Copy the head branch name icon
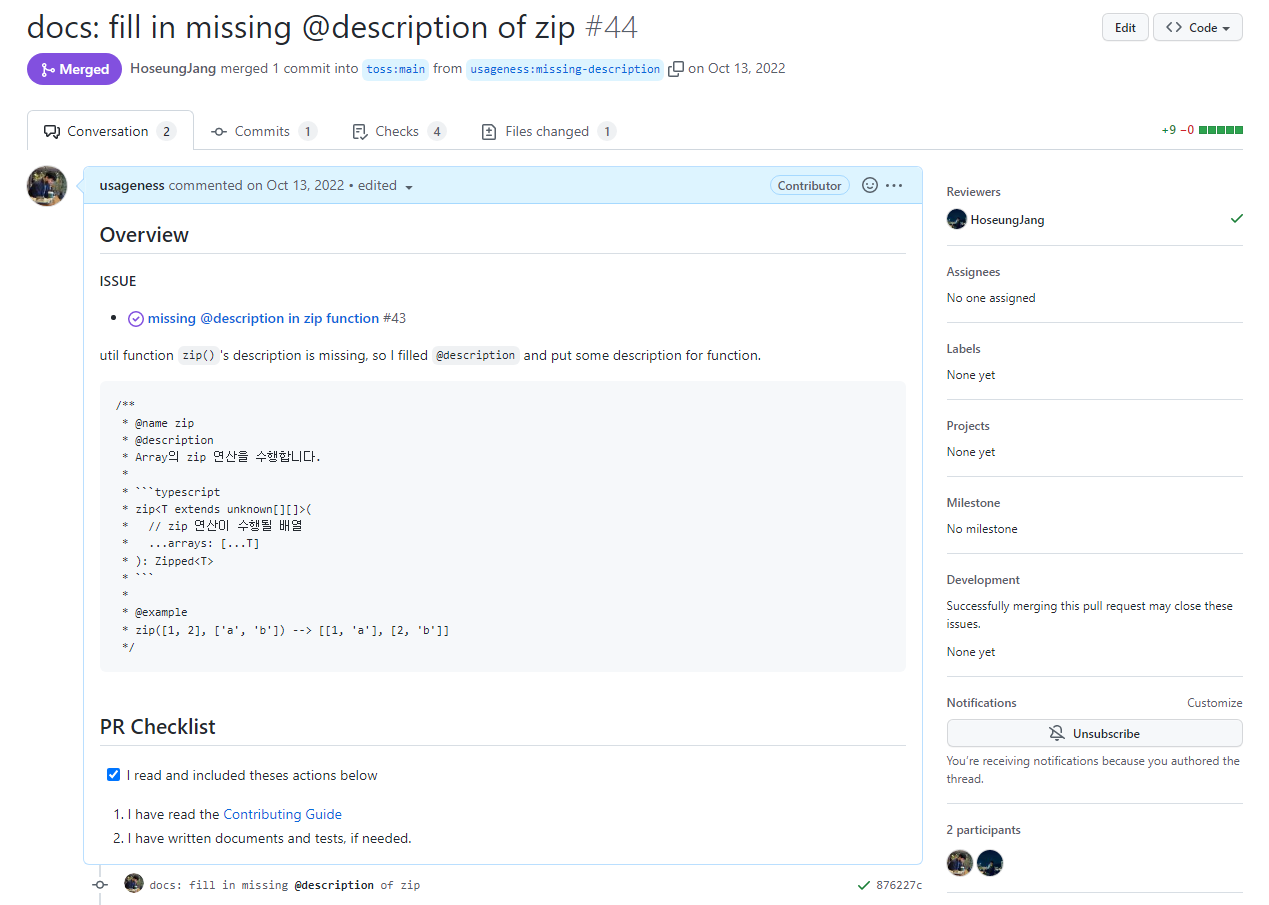1269x905 pixels. tap(676, 69)
